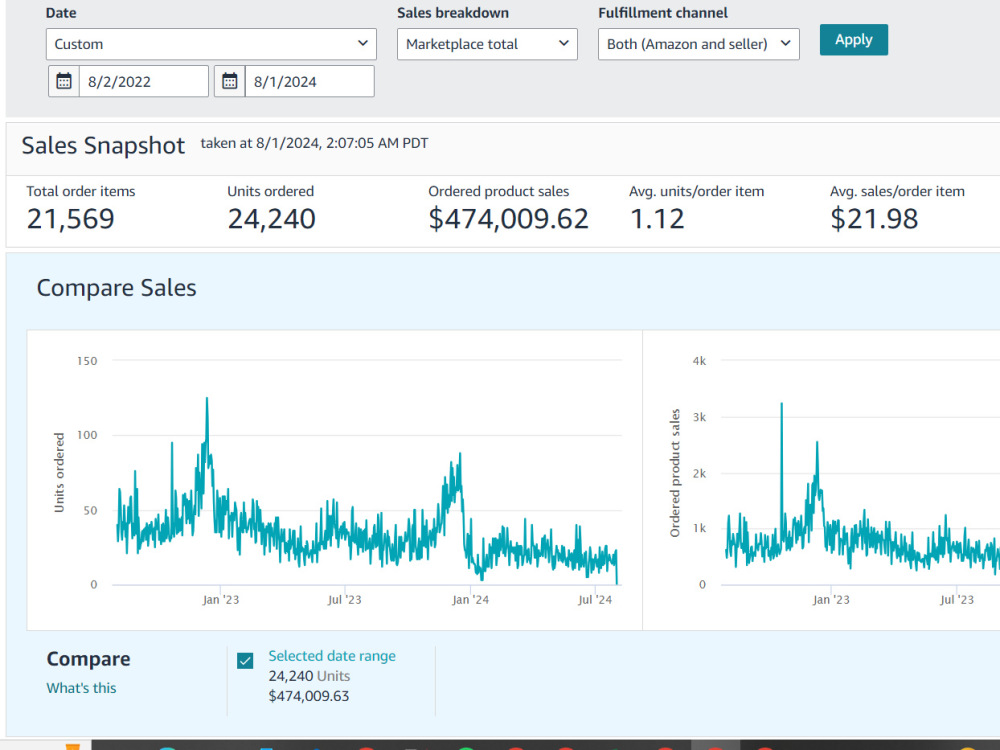Click the tallest spike on Ordered product sales chart
The image size is (1000, 750).
[781, 404]
